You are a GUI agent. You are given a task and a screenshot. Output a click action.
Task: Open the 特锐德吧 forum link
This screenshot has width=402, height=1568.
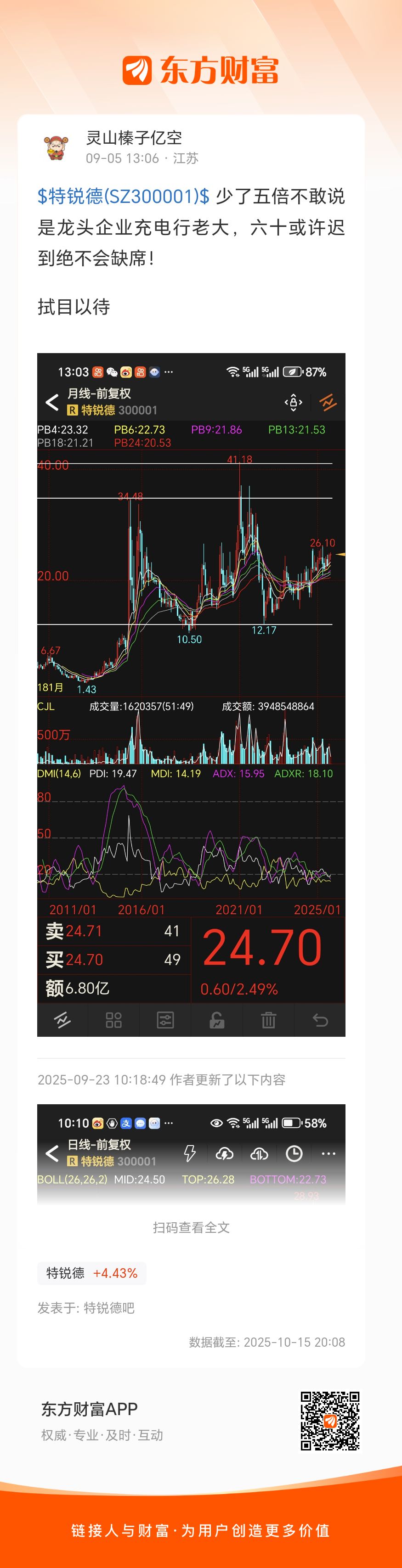109,1308
